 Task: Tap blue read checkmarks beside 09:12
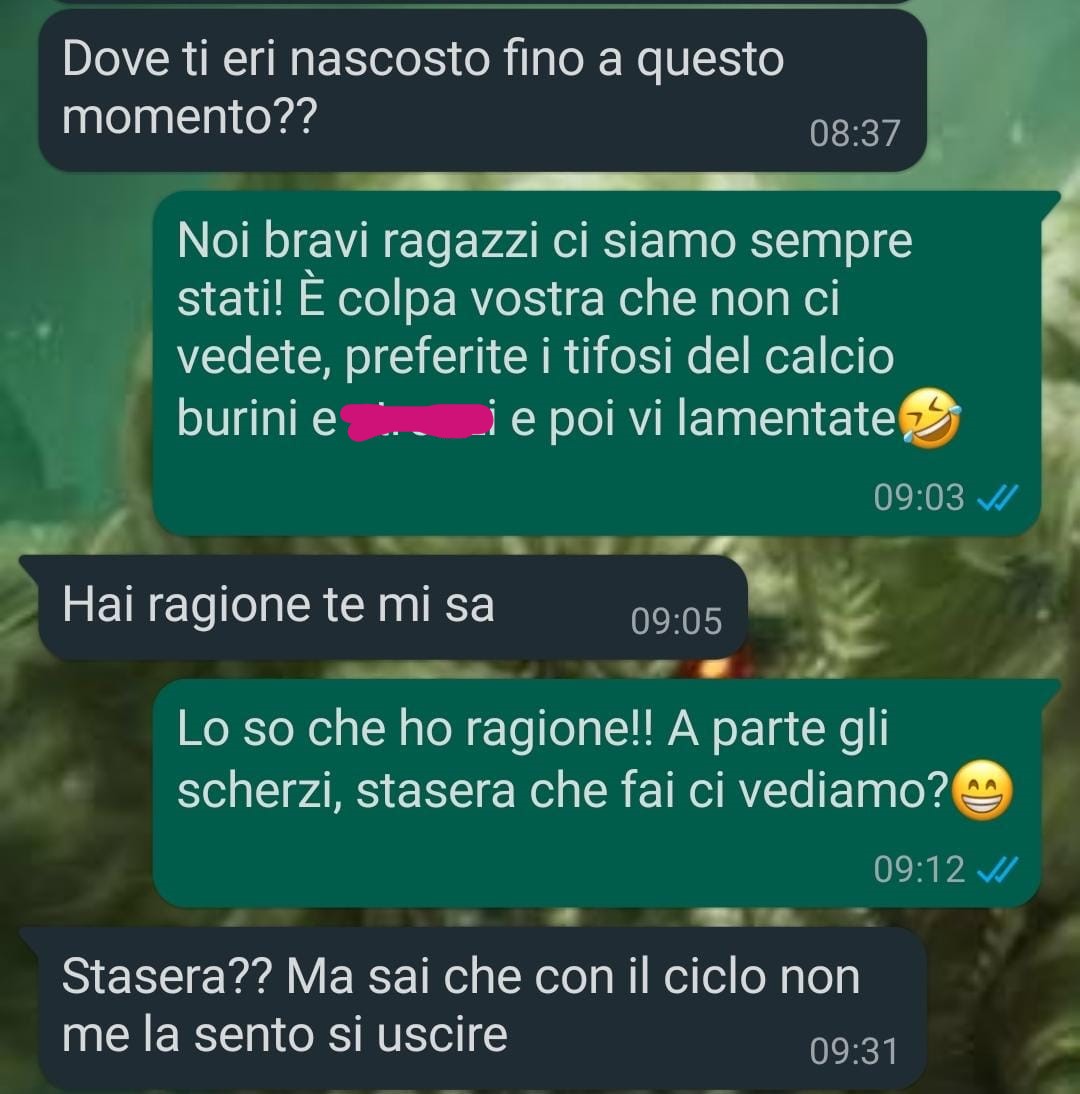[998, 869]
